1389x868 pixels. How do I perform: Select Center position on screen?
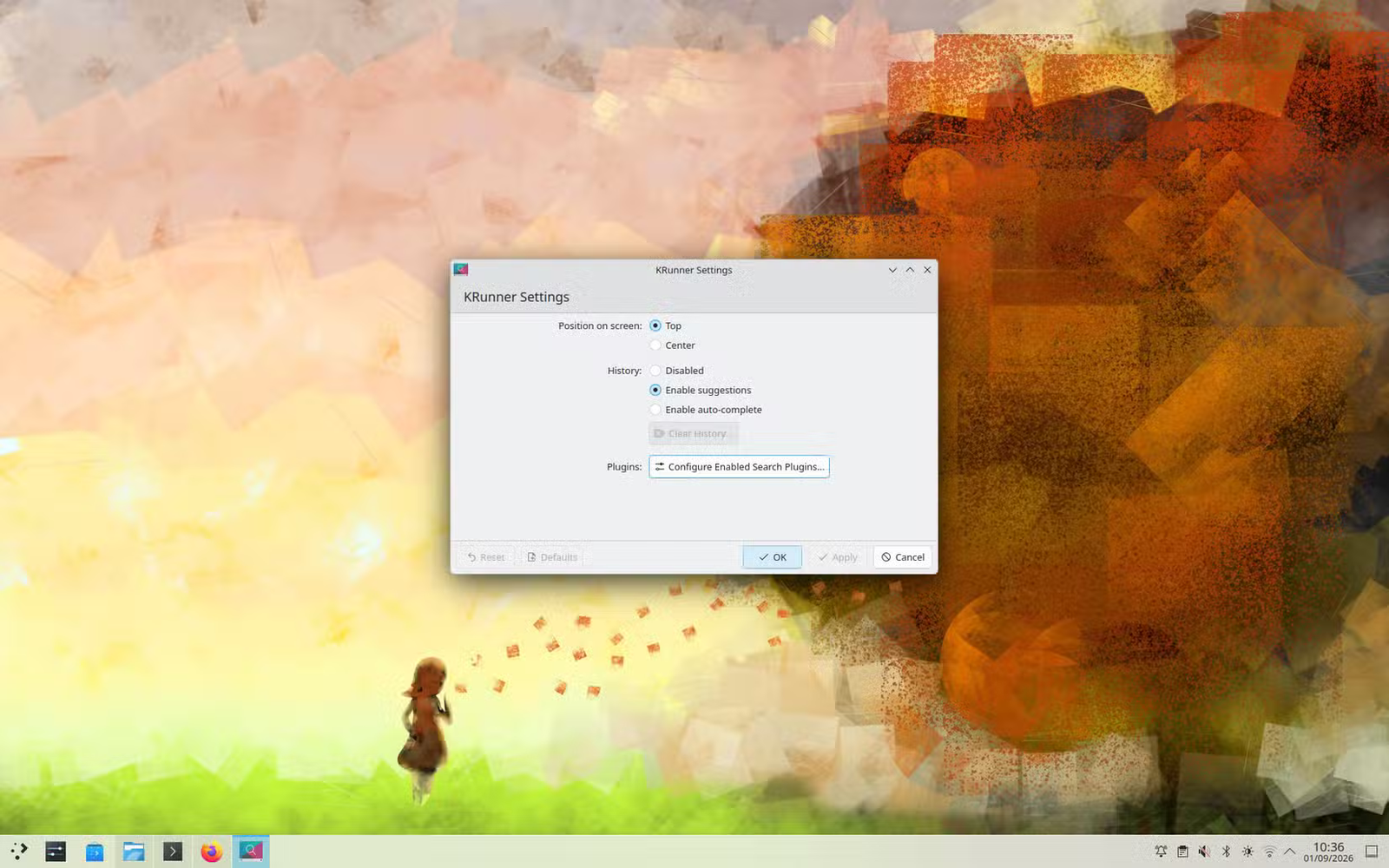(x=672, y=345)
